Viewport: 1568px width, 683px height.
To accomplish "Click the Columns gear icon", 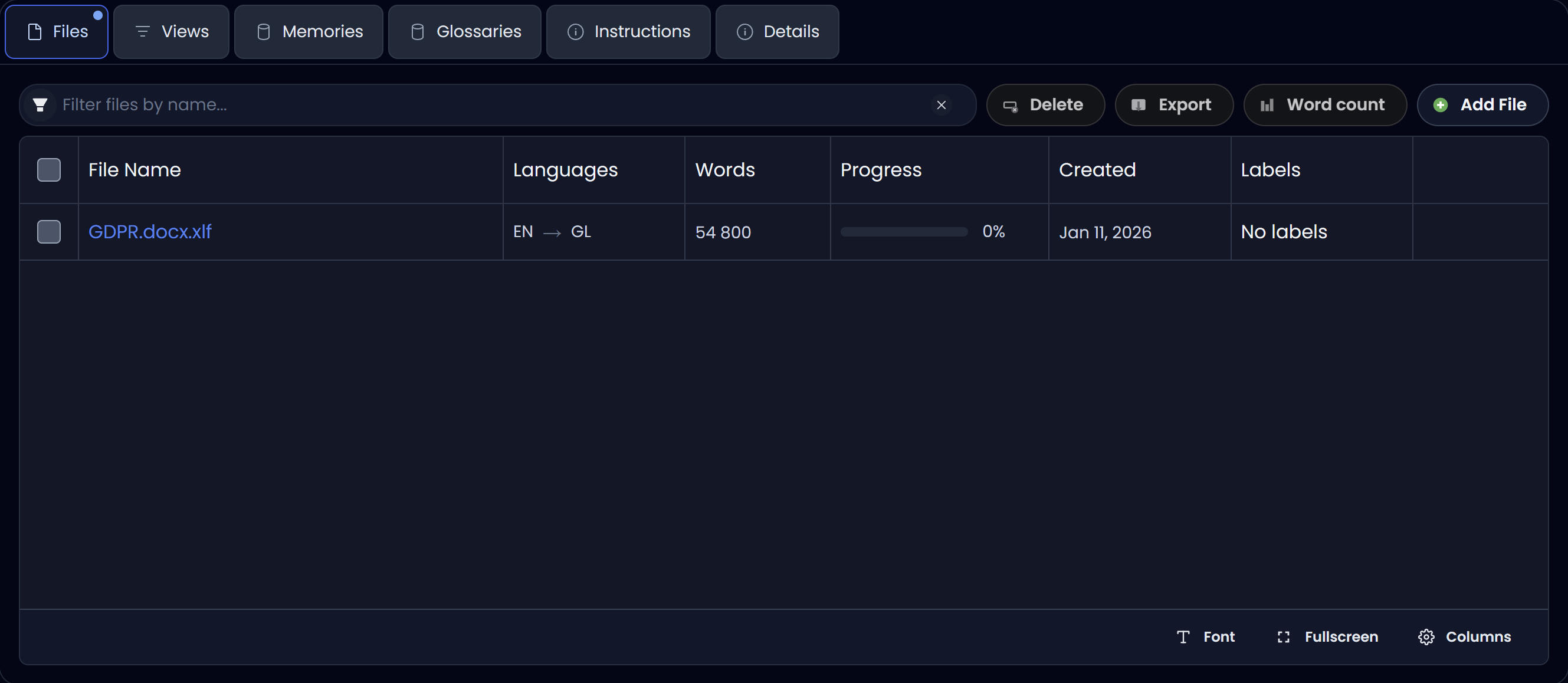I will pos(1428,637).
